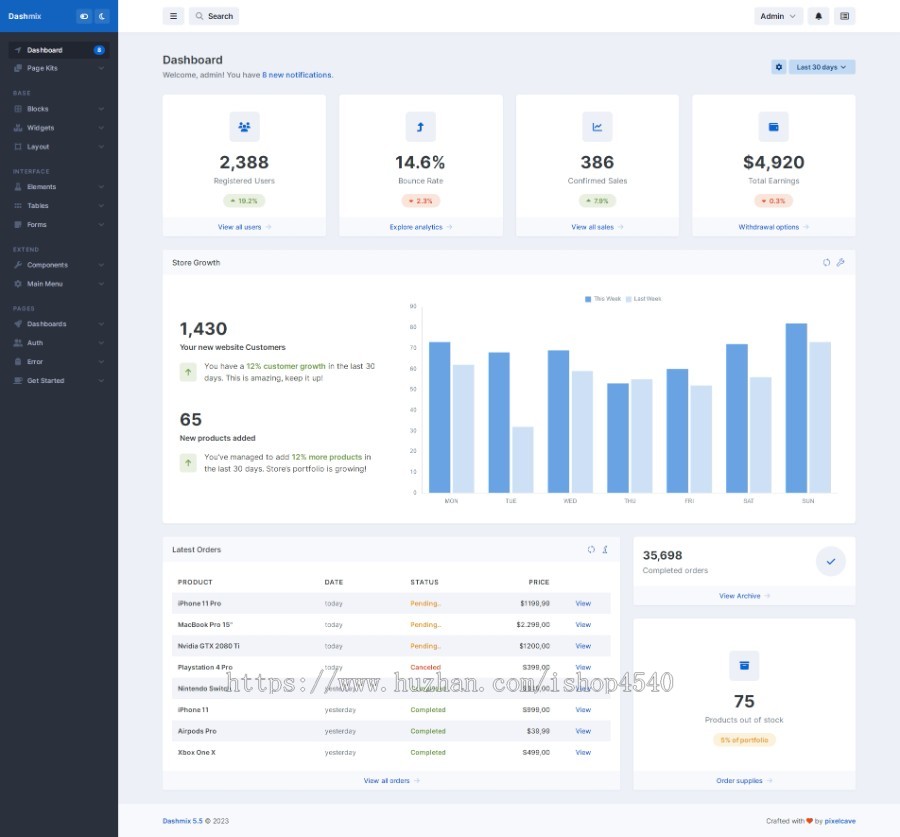View the iPhone 11 Pro order
The height and width of the screenshot is (837, 900).
[583, 603]
